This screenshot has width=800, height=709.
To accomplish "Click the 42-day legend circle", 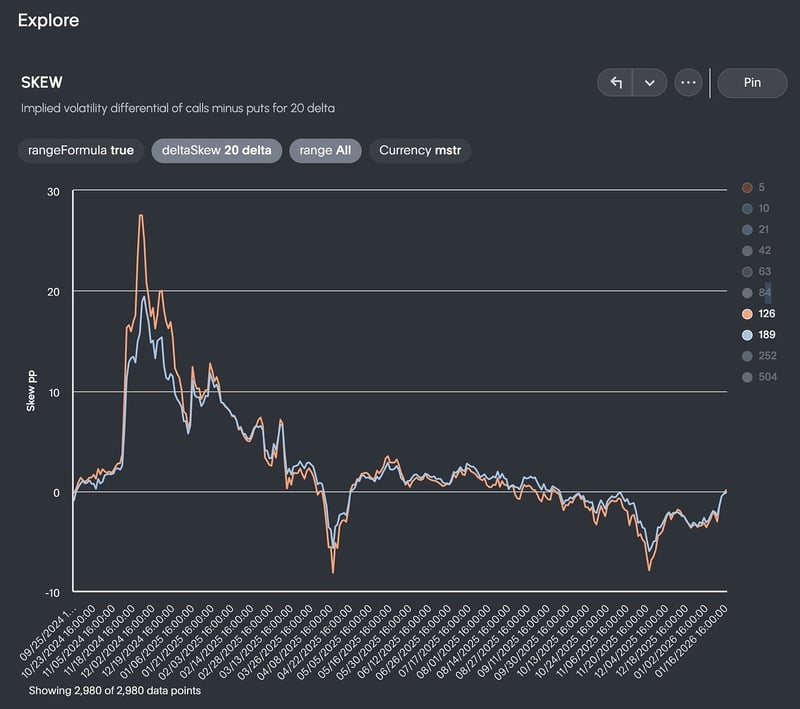I will (748, 250).
